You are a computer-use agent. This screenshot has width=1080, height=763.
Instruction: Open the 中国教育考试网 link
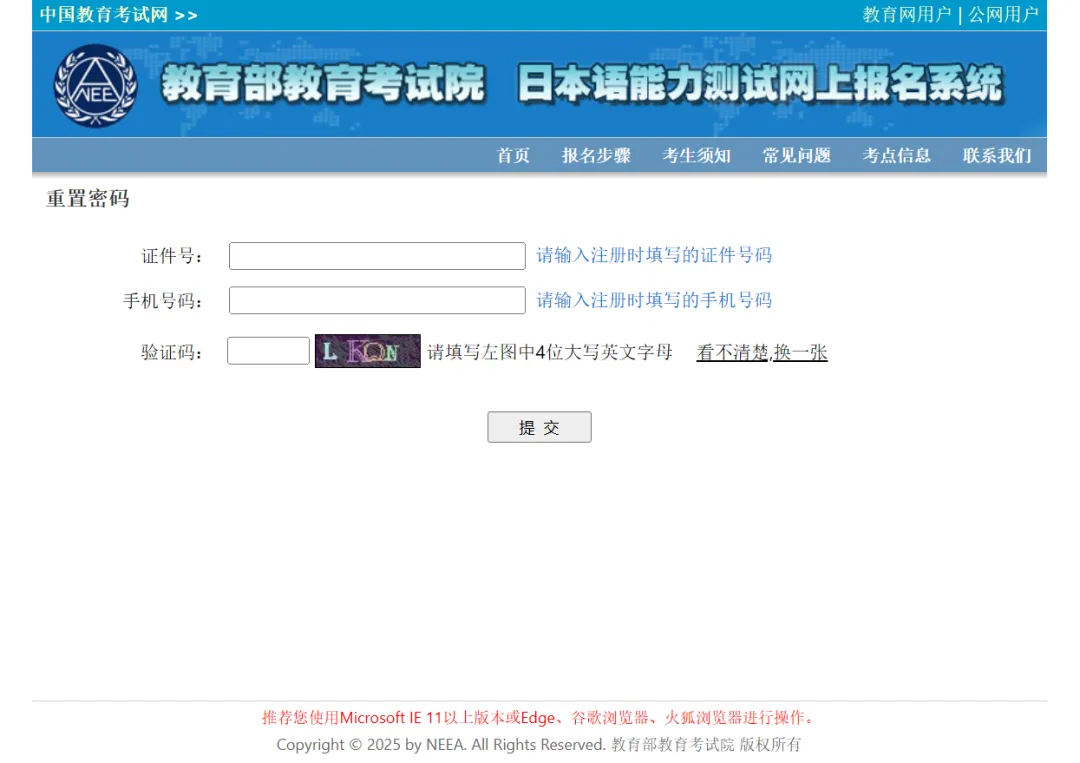click(x=118, y=14)
